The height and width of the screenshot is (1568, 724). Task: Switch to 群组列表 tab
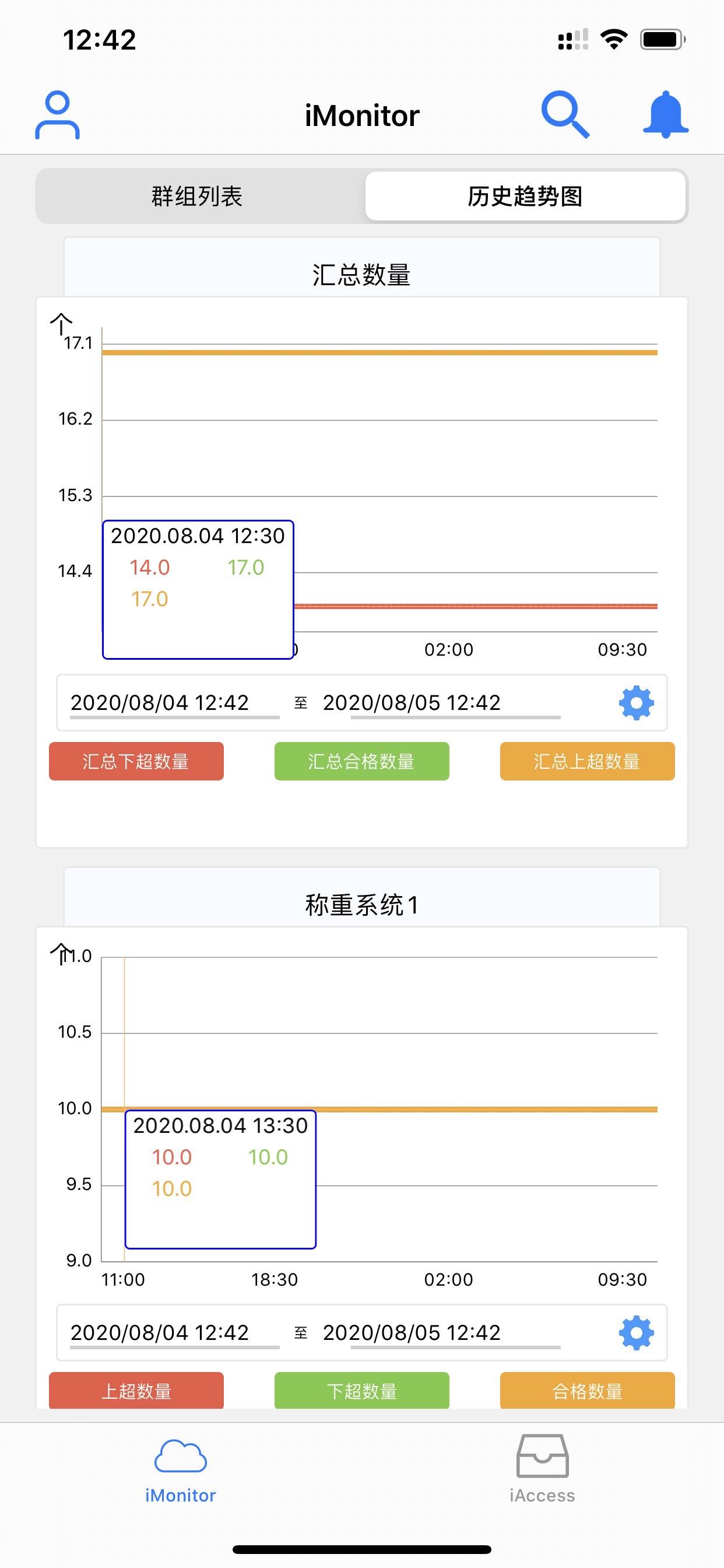tap(197, 197)
